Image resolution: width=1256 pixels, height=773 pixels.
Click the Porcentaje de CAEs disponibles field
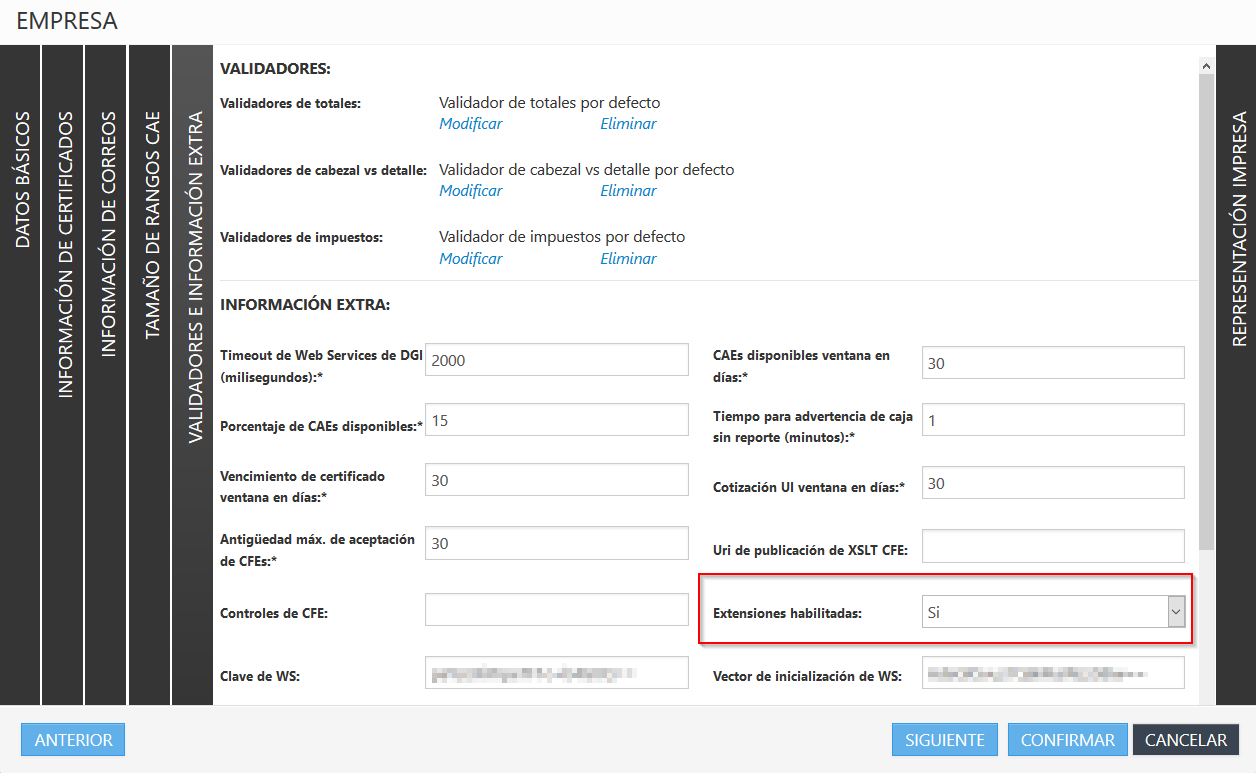pyautogui.click(x=556, y=419)
